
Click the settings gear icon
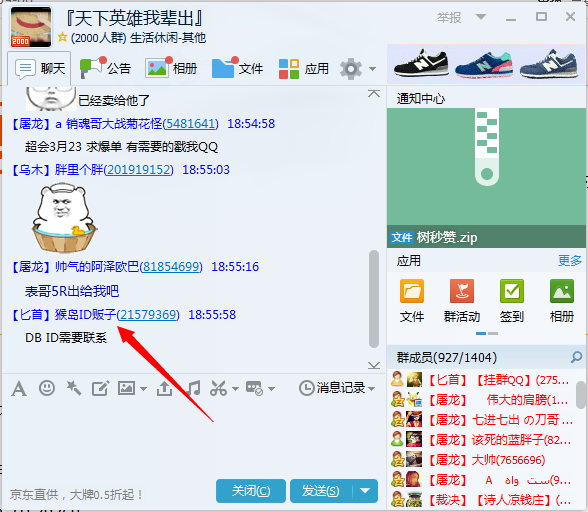(x=351, y=69)
